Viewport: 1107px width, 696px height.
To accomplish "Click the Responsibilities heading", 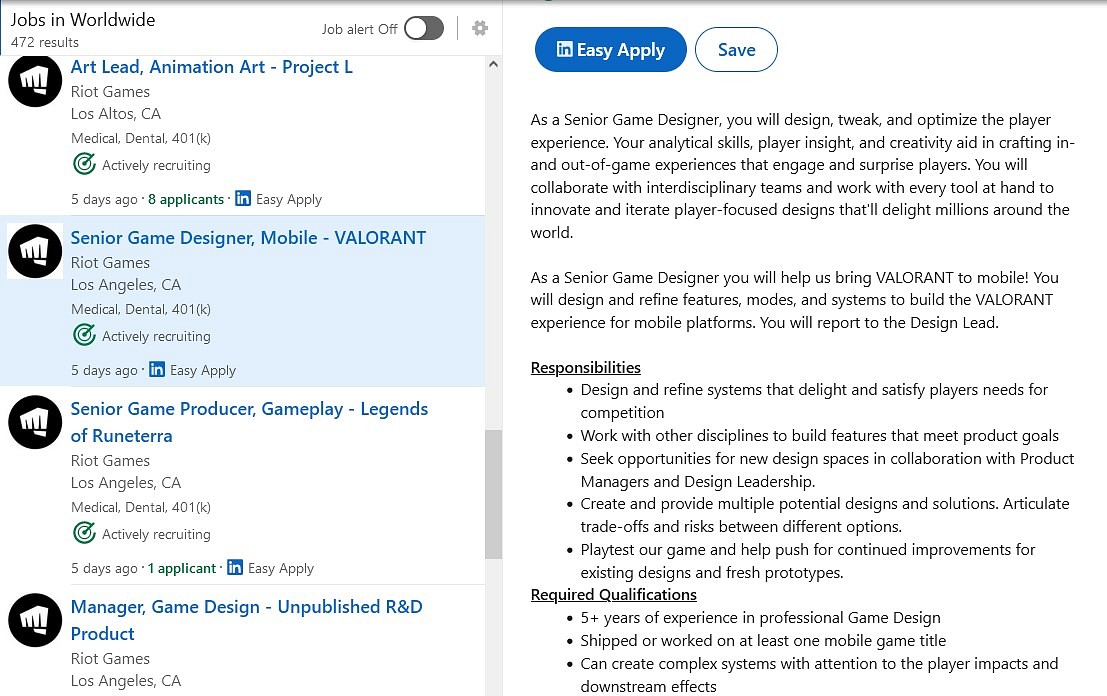I will coord(585,368).
